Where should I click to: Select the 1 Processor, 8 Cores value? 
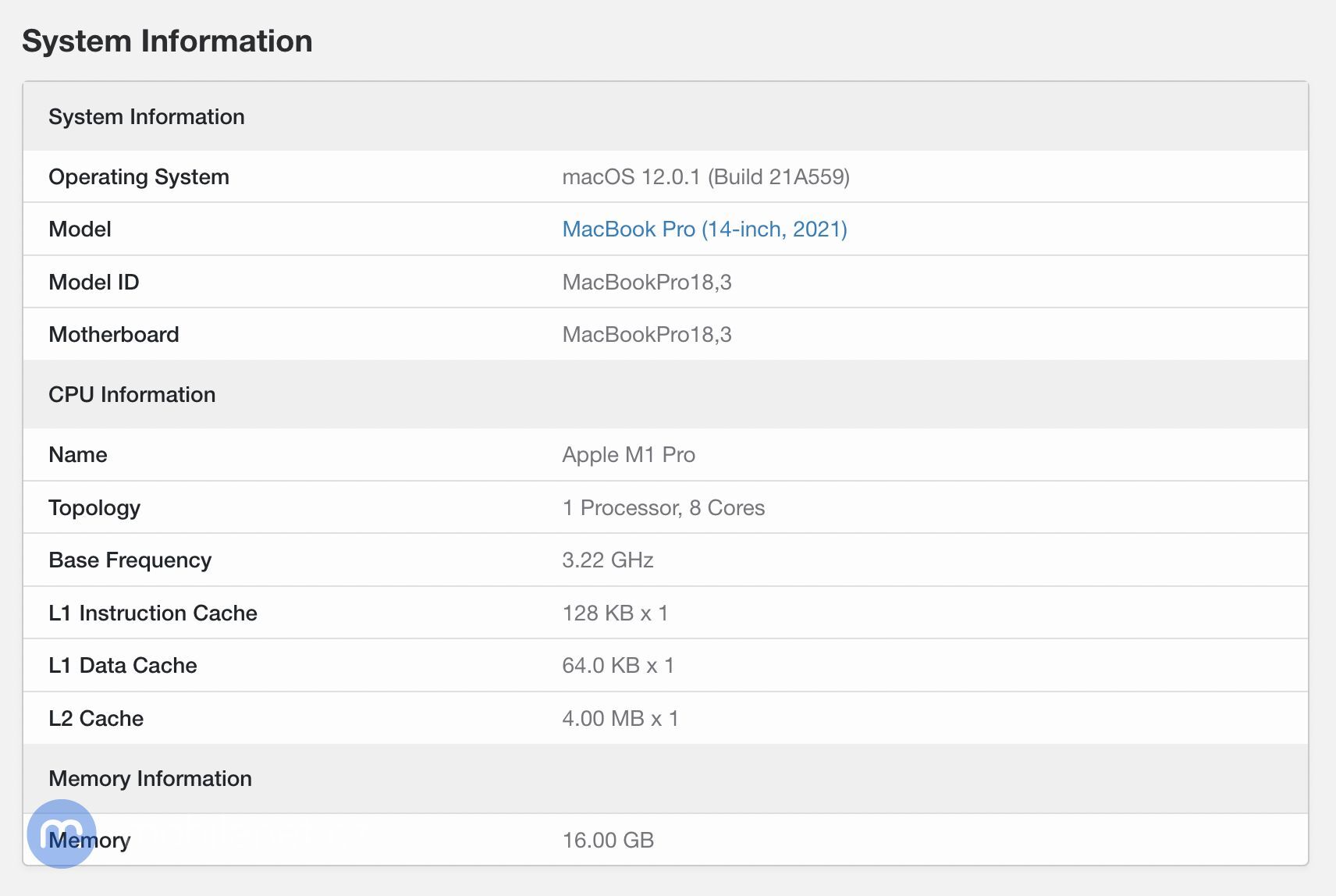663,507
